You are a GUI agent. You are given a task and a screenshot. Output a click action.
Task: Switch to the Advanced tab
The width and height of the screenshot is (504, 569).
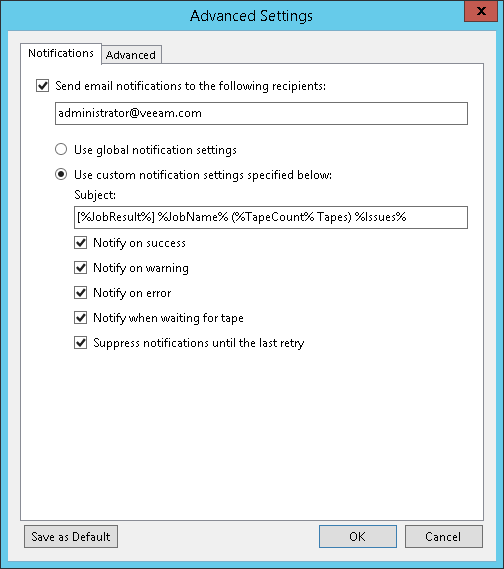(131, 55)
